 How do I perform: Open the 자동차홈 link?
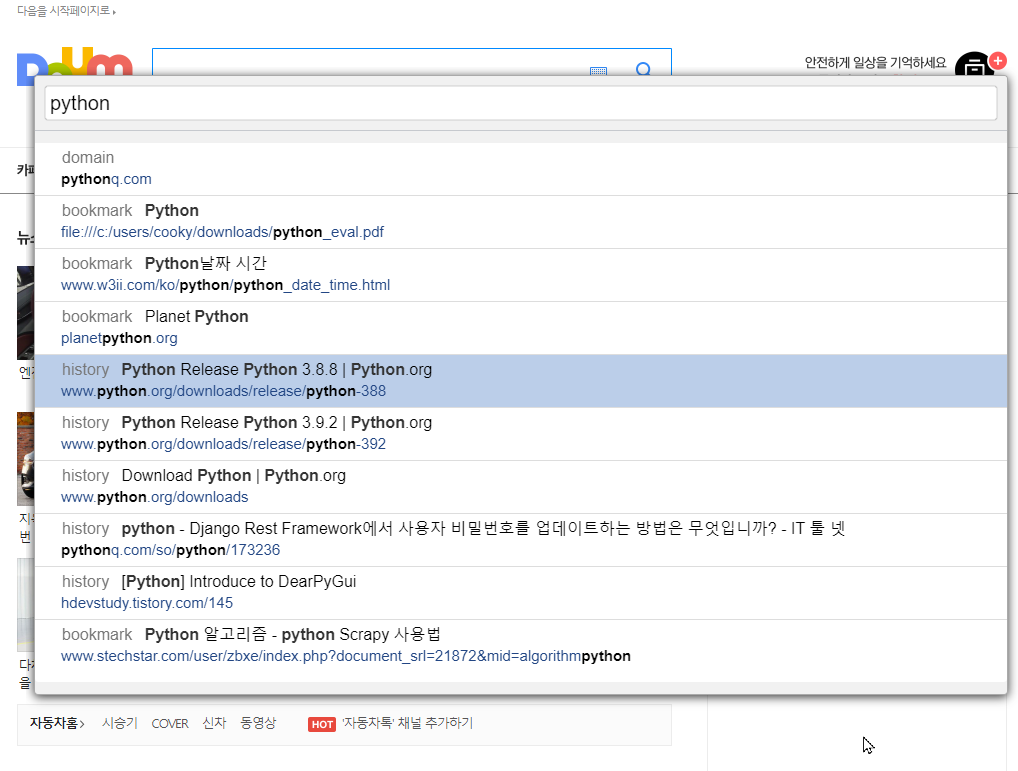[x=57, y=723]
